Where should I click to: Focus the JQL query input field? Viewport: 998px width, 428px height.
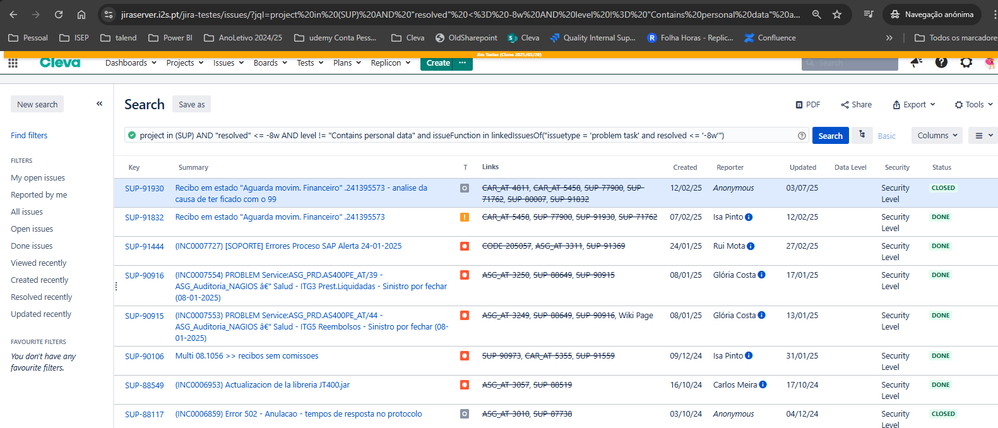tap(467, 136)
